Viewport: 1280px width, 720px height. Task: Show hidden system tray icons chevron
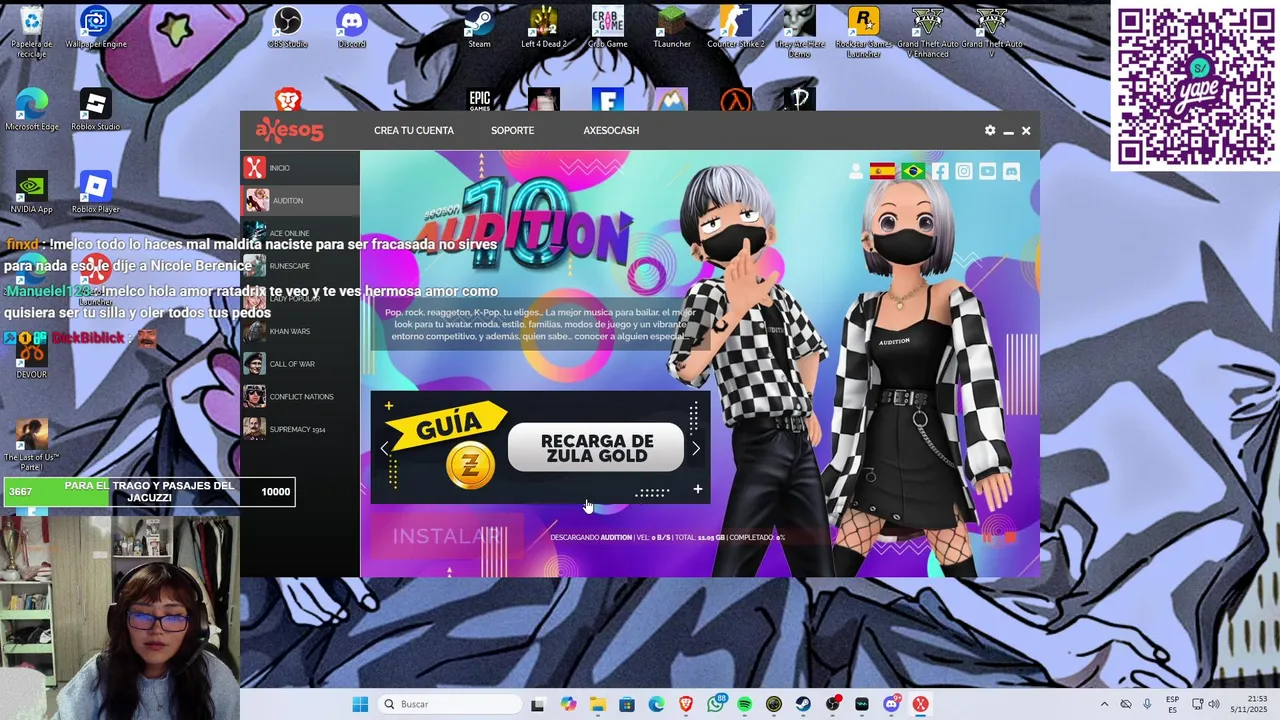click(x=1104, y=704)
